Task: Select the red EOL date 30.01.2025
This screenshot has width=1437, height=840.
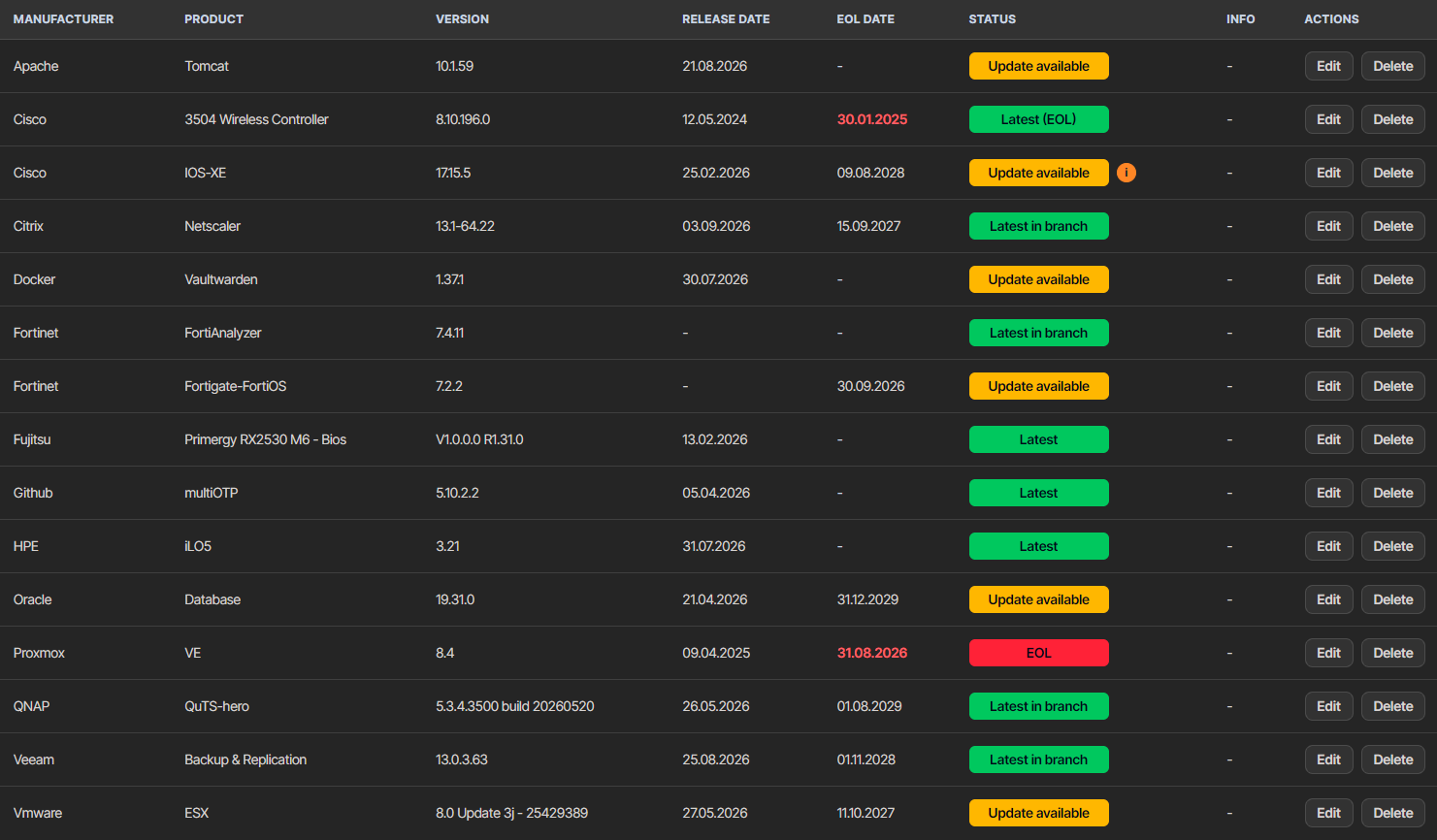Action: point(872,119)
